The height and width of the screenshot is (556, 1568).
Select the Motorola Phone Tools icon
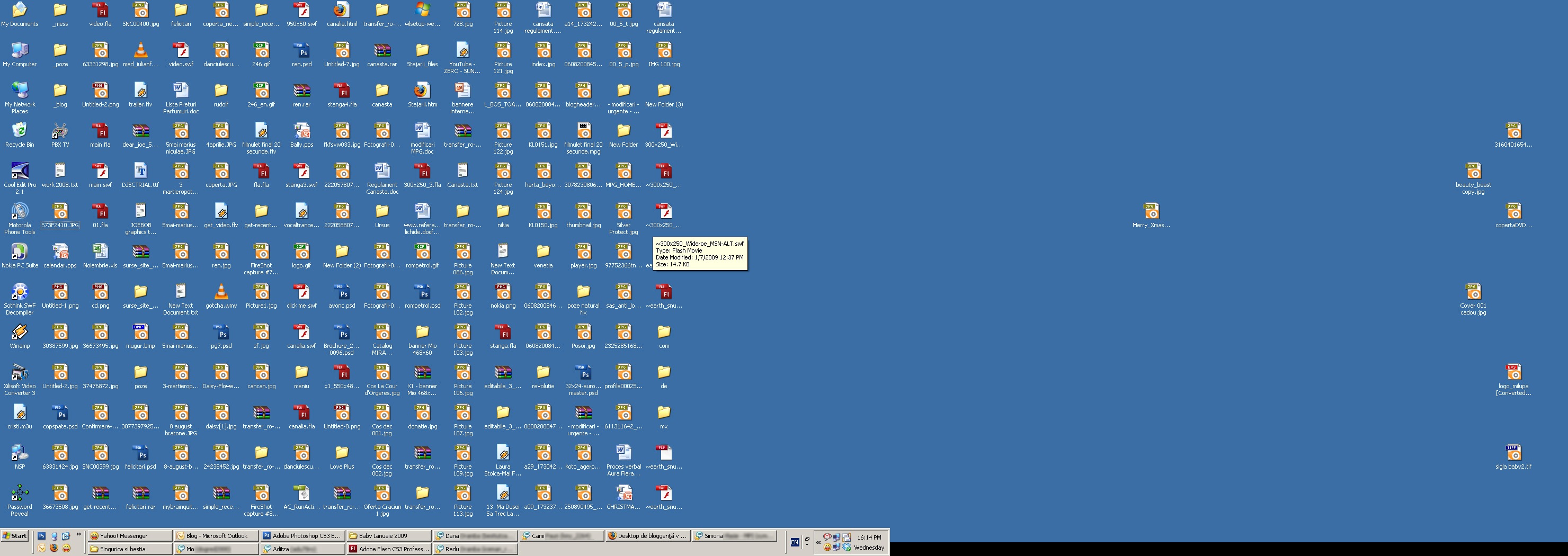tap(20, 212)
